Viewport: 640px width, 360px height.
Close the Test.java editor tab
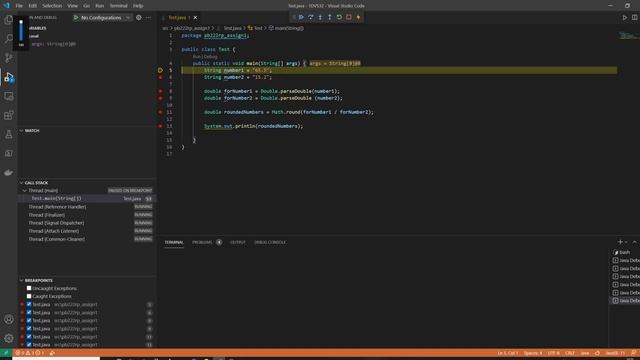click(195, 18)
